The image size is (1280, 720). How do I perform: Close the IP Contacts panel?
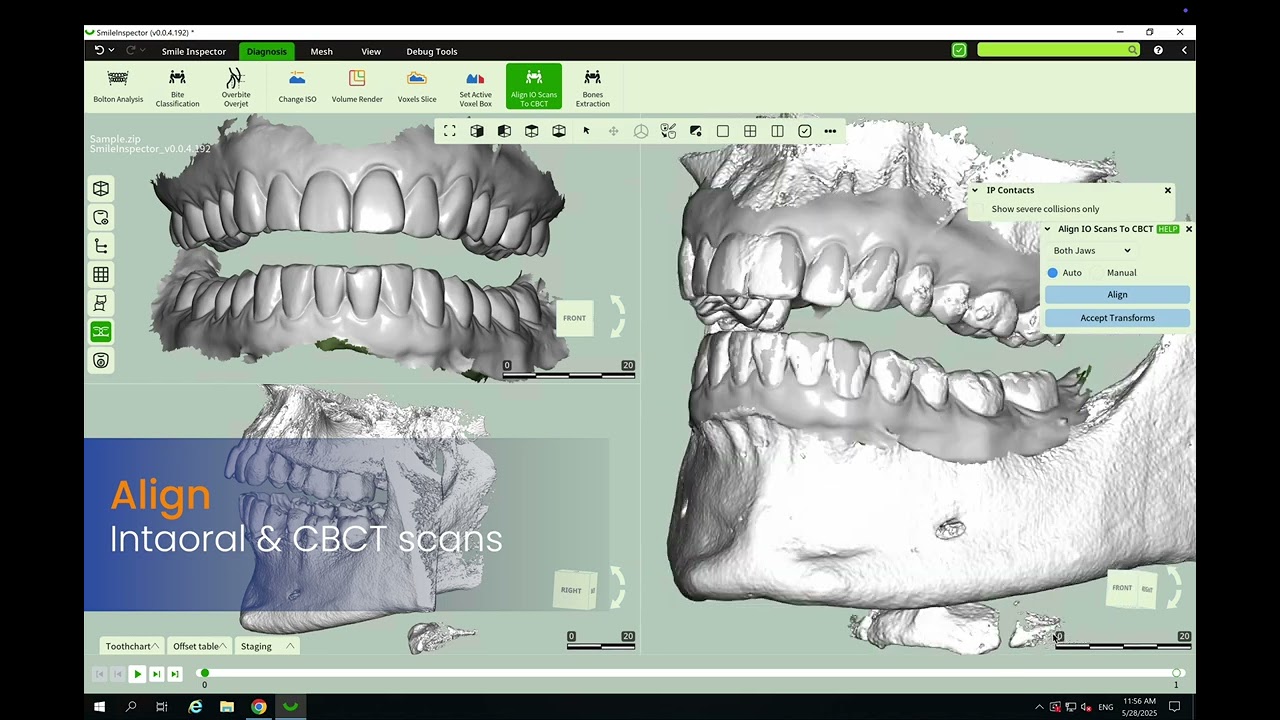pyautogui.click(x=1167, y=190)
